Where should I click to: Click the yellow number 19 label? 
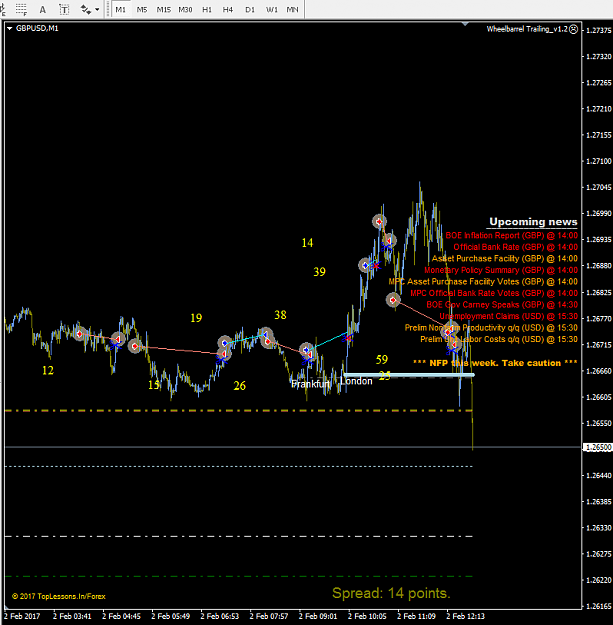coord(196,318)
